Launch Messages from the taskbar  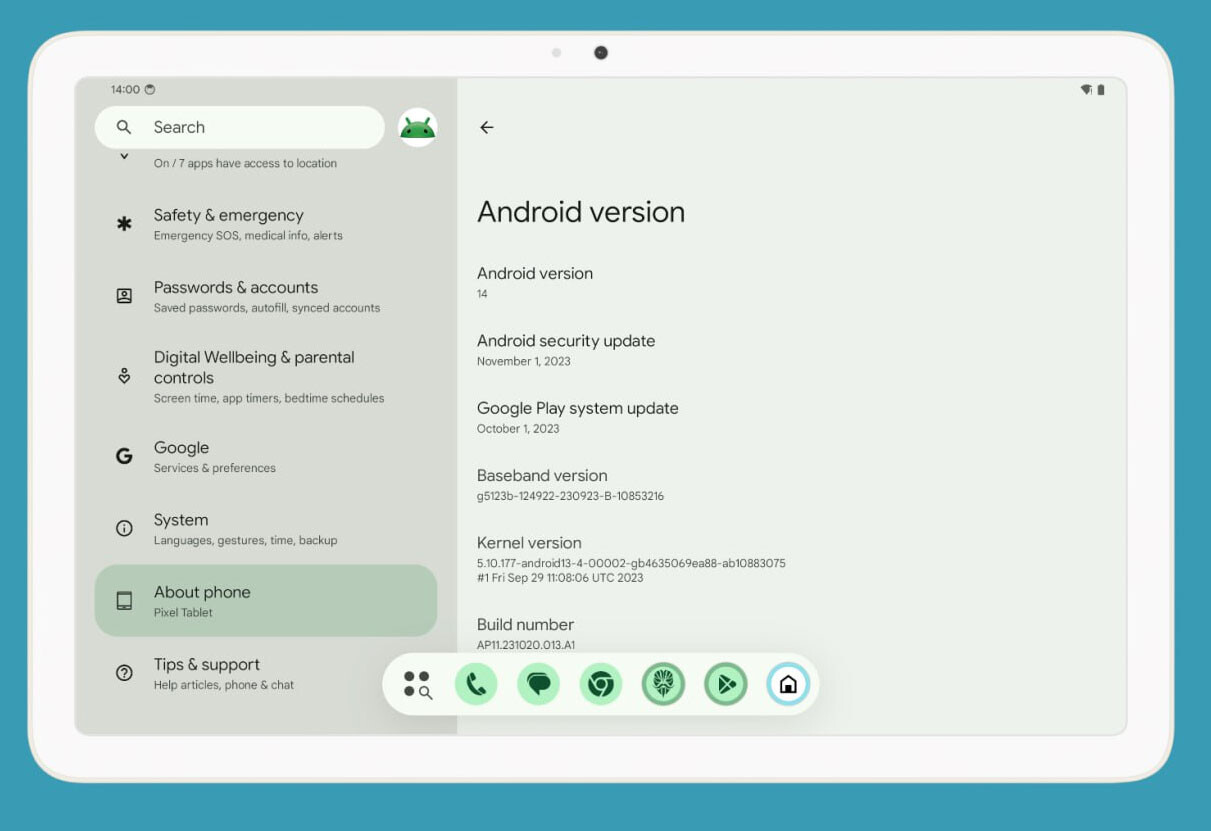coord(538,683)
